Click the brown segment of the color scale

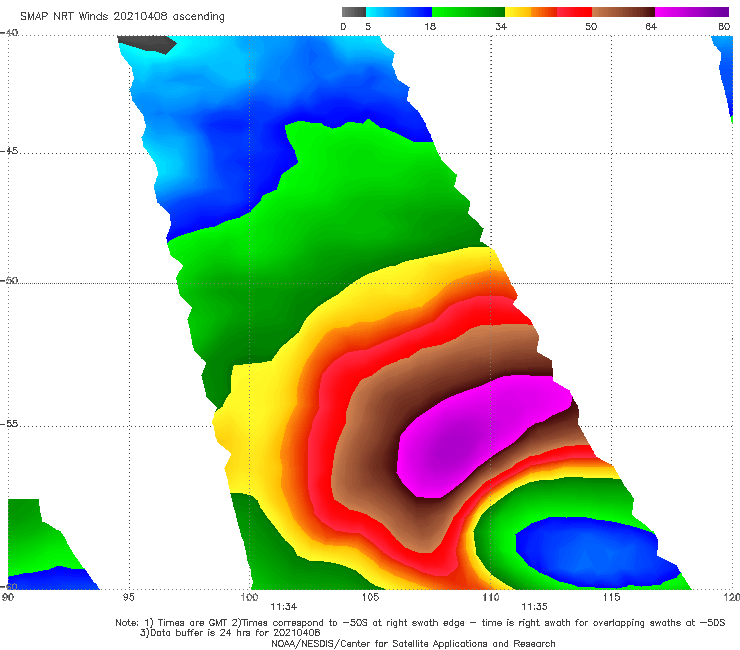pos(623,12)
